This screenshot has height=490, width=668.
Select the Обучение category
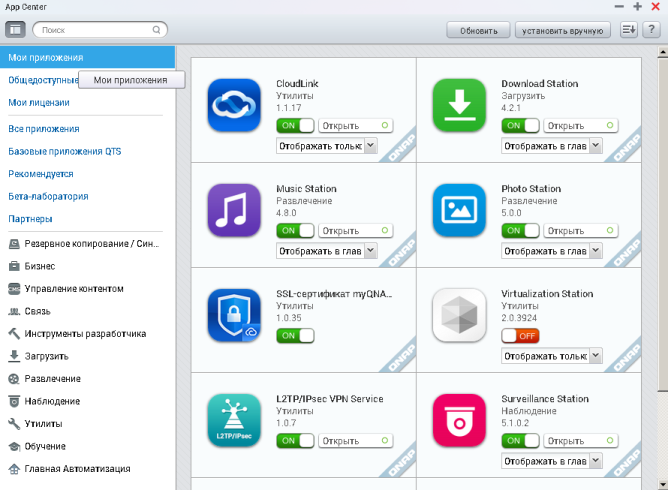click(x=37, y=447)
